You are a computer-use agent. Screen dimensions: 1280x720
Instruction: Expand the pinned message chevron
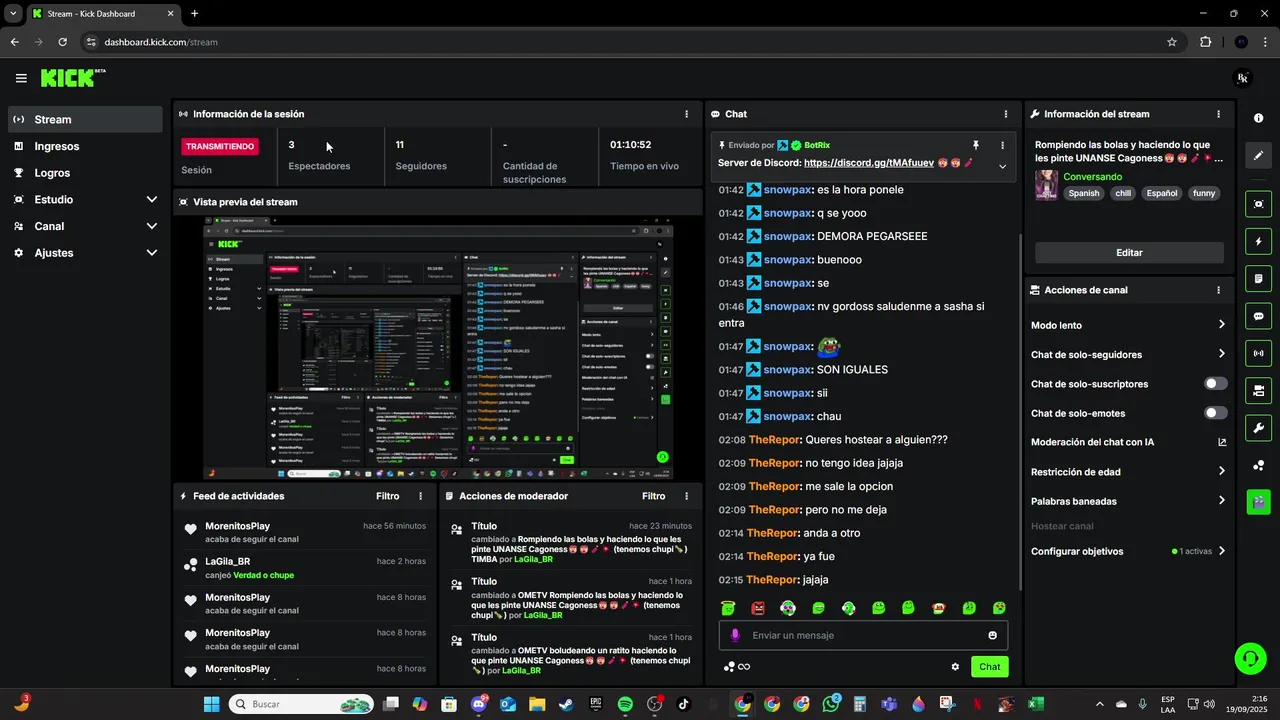[x=1002, y=166]
